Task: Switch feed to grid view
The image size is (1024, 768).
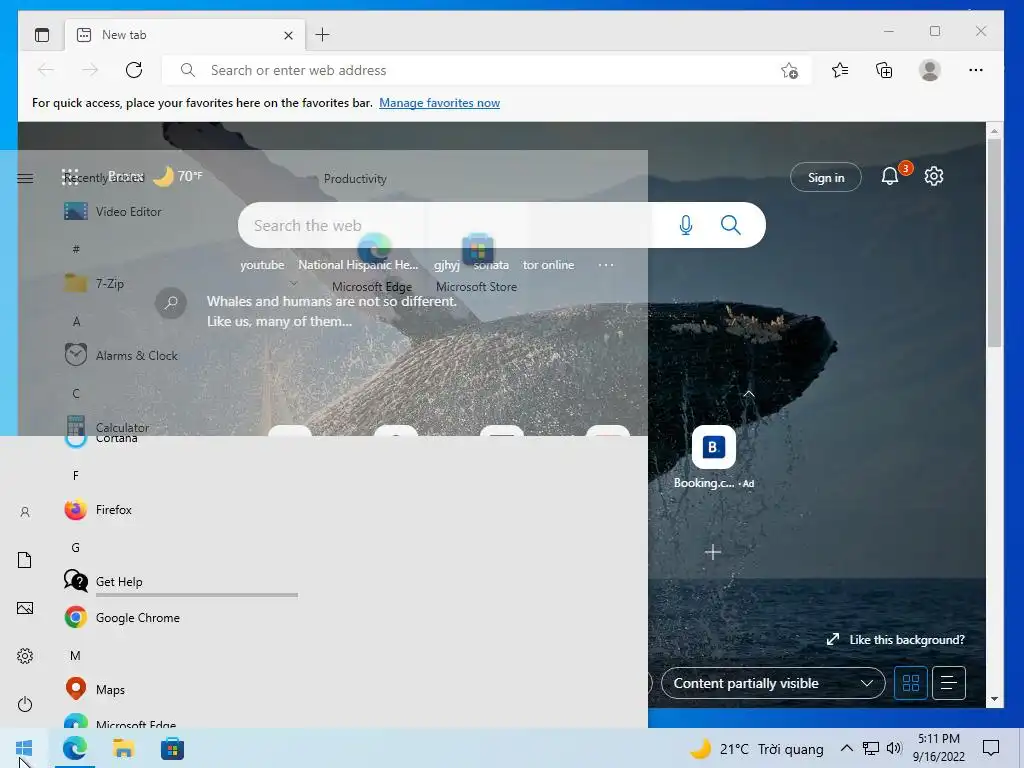Action: pos(910,683)
